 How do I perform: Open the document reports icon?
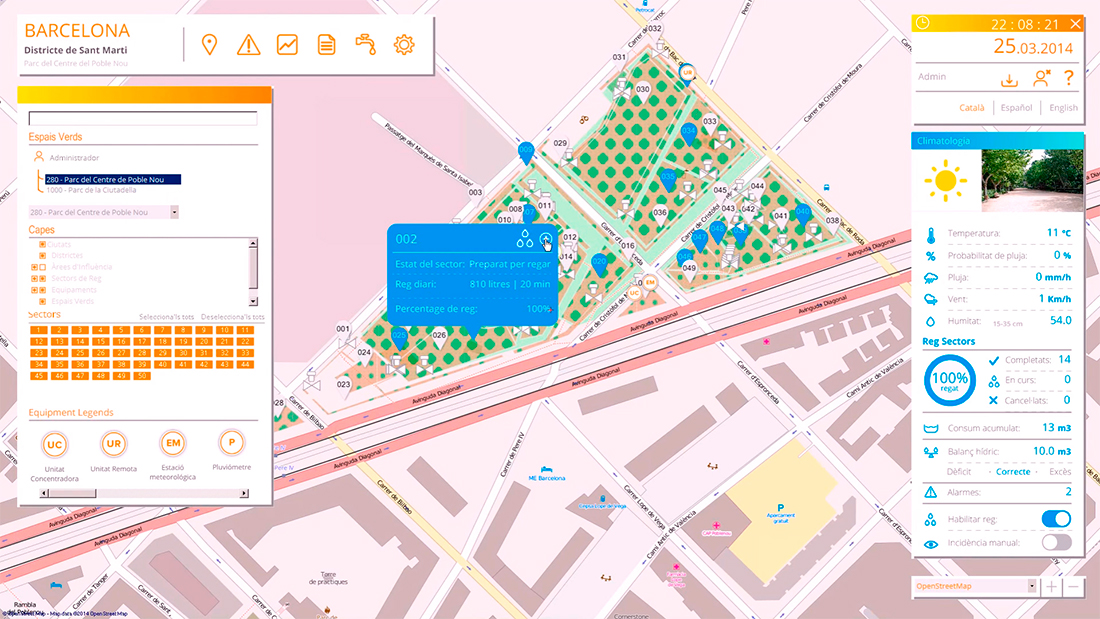tap(326, 45)
